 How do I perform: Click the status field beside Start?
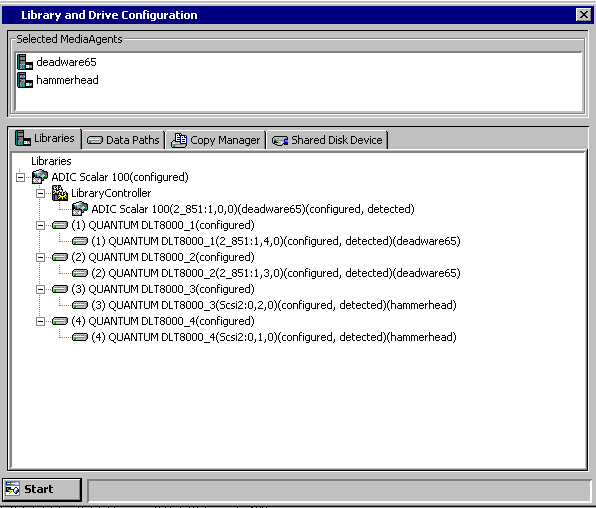coord(339,491)
